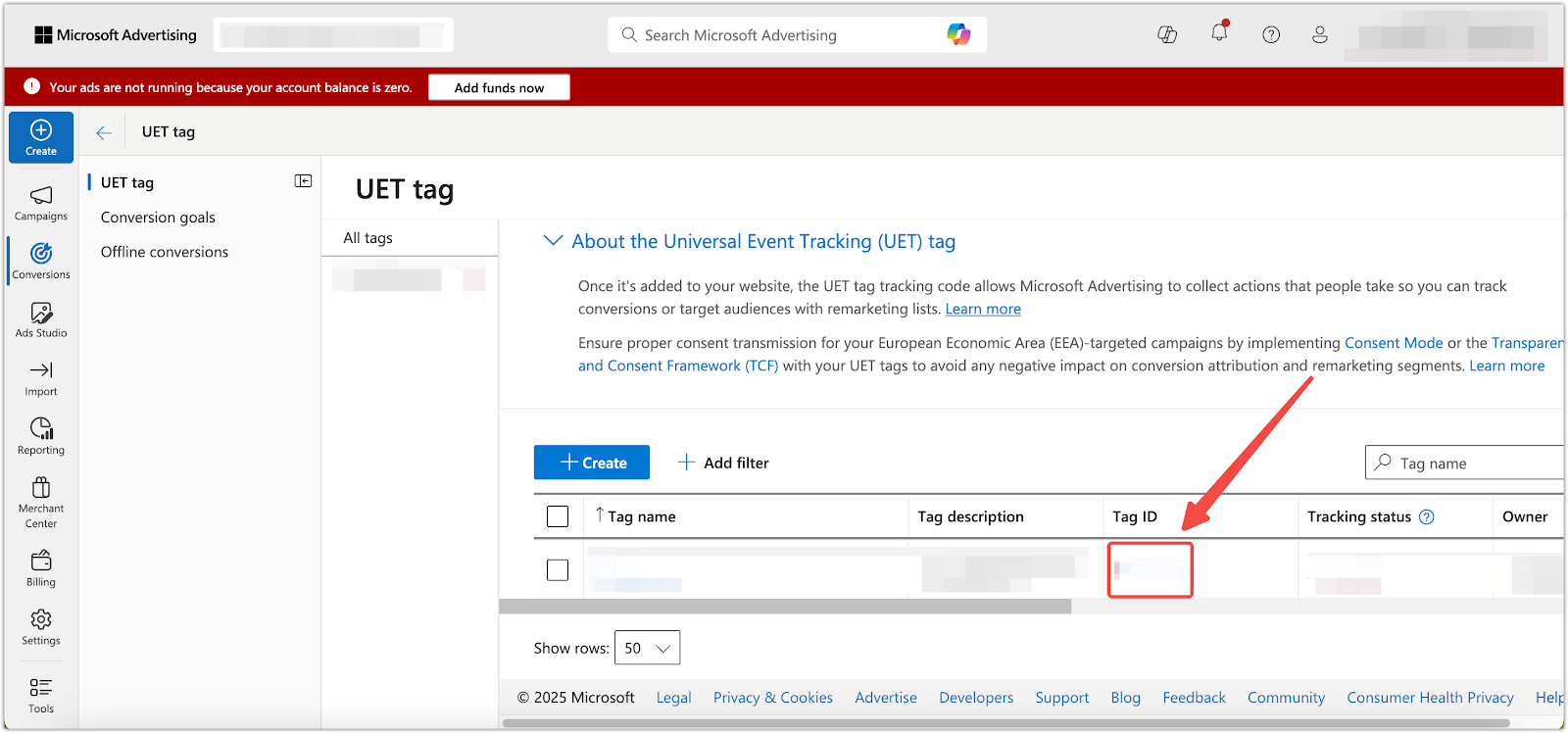1568x733 pixels.
Task: Click Add filter
Action: (x=723, y=463)
